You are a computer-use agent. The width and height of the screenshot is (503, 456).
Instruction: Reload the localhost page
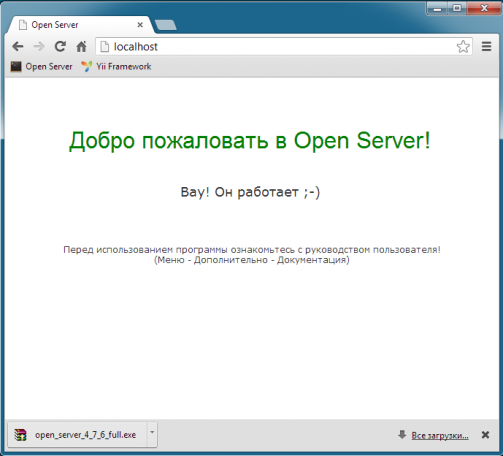pyautogui.click(x=60, y=46)
